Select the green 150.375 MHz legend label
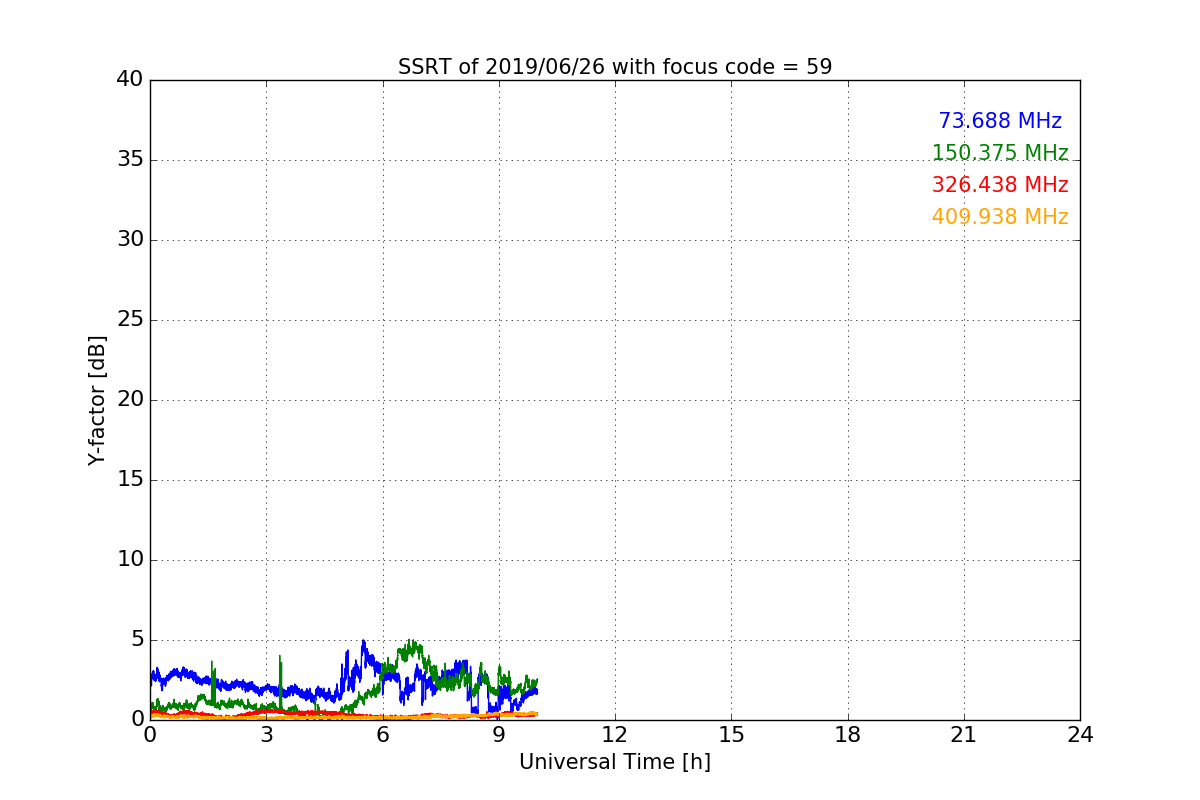Screen dimensions: 1200x800 (x=1000, y=153)
